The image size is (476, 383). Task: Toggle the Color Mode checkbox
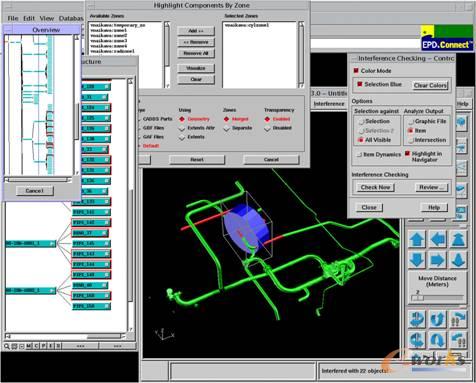click(x=356, y=71)
